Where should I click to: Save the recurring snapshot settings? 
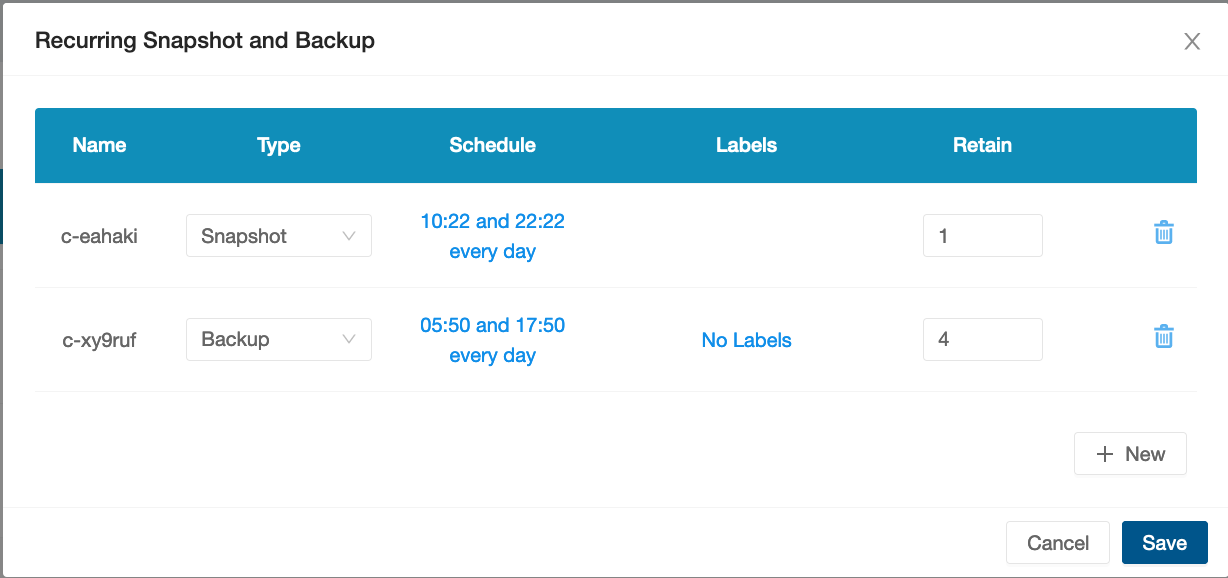click(1164, 542)
